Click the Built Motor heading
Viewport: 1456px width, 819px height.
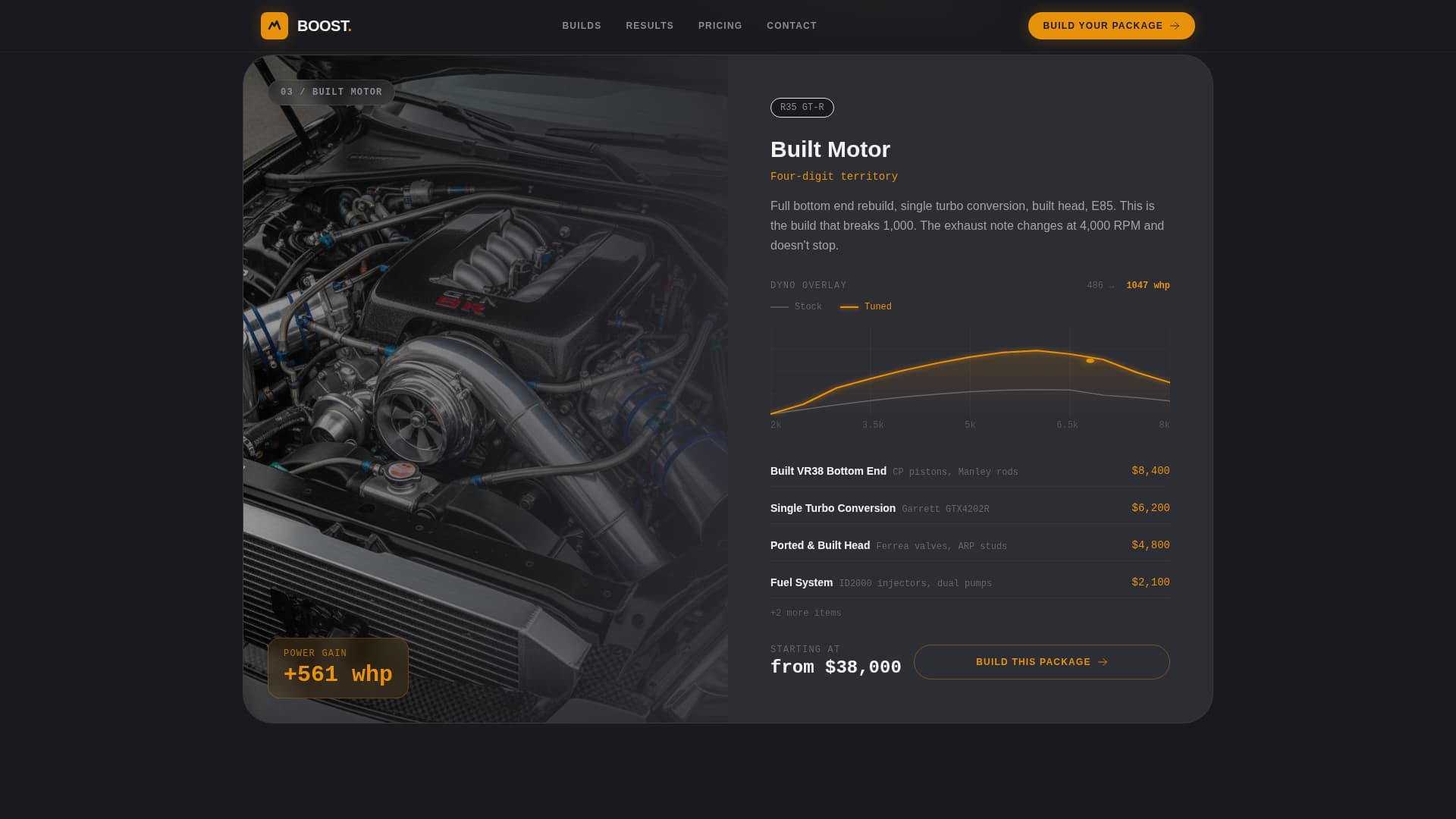(x=830, y=149)
